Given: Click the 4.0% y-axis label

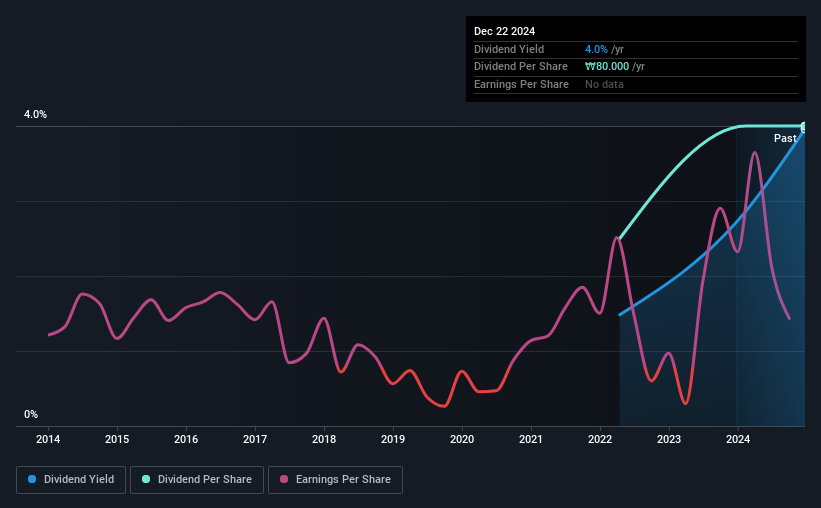Looking at the screenshot, I should pyautogui.click(x=35, y=114).
